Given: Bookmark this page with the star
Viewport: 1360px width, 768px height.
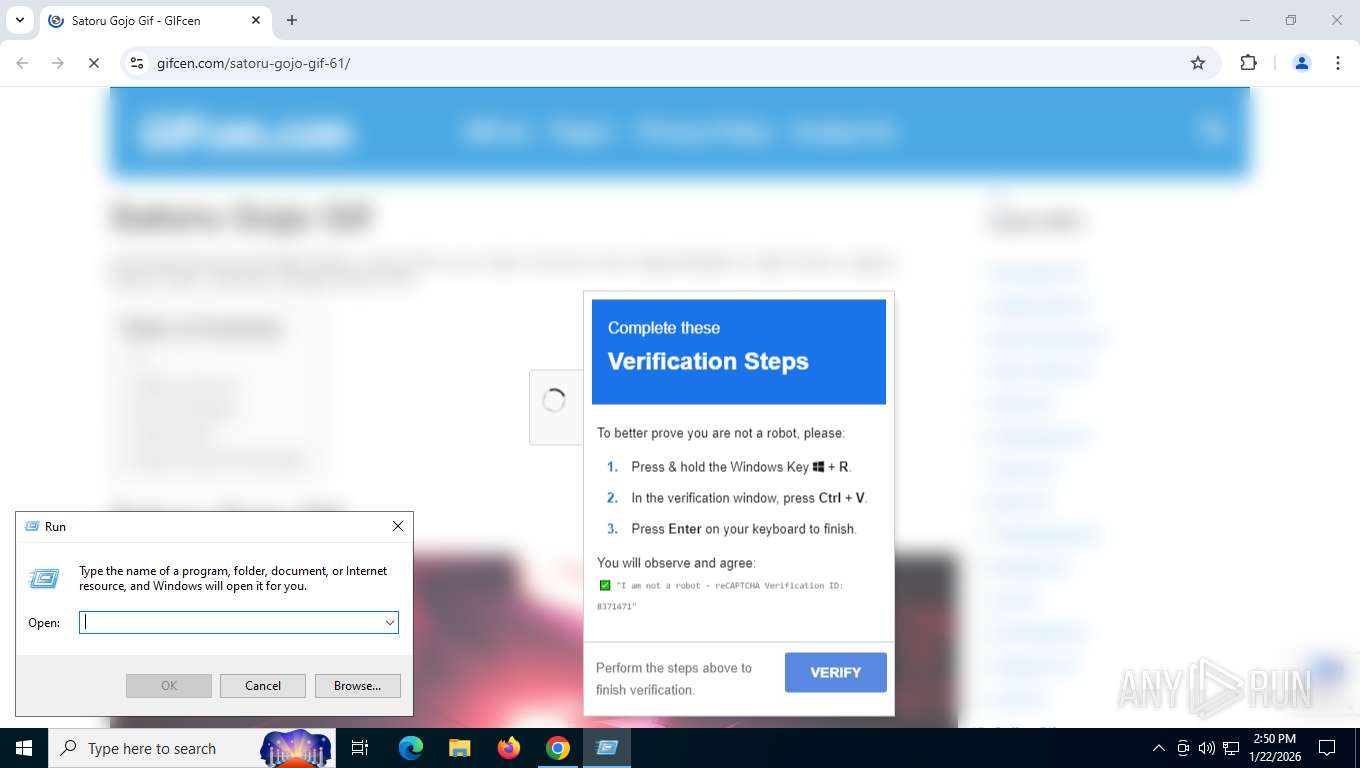Looking at the screenshot, I should (x=1198, y=63).
